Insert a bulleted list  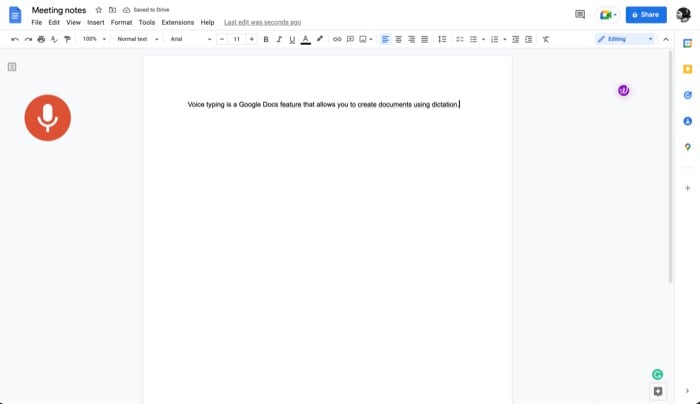coord(473,39)
